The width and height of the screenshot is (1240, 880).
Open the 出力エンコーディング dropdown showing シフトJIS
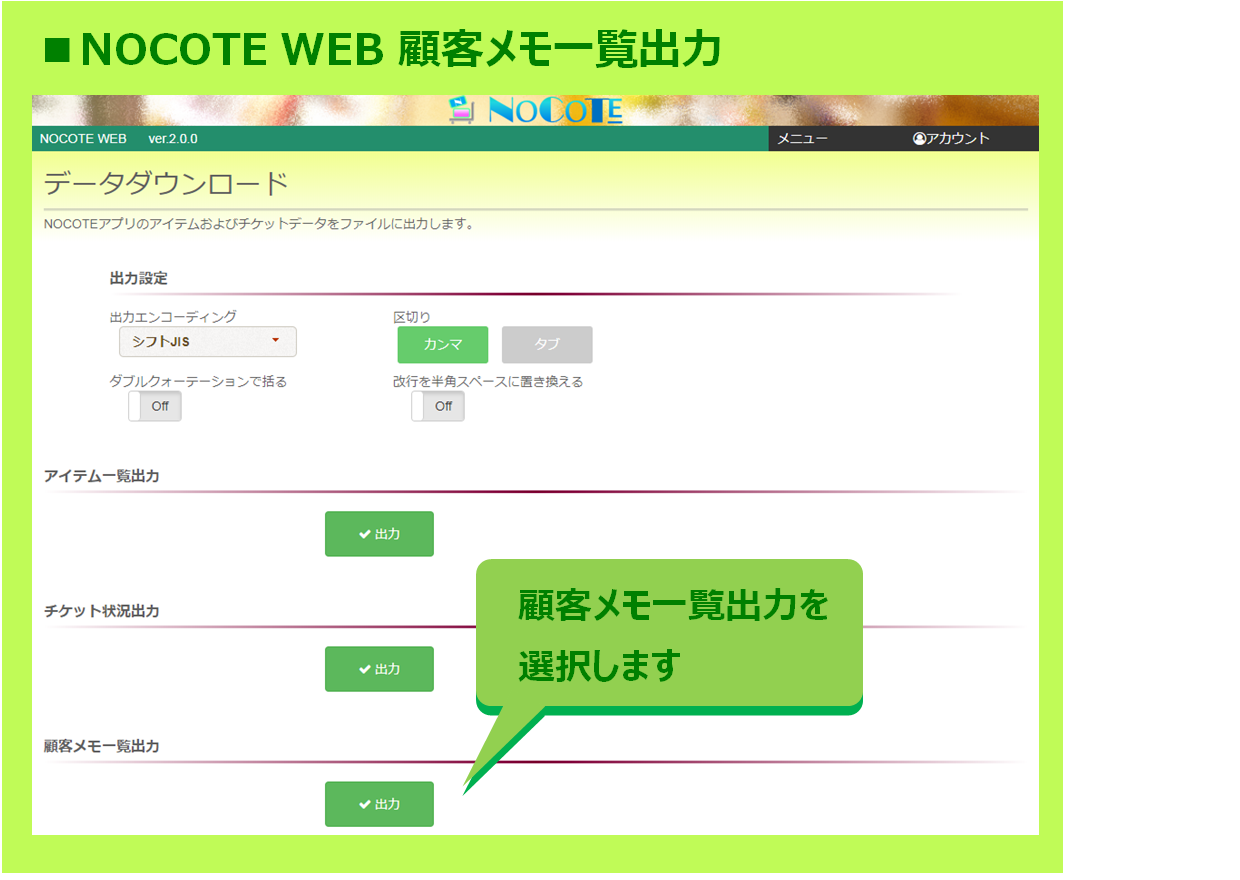pyautogui.click(x=207, y=342)
